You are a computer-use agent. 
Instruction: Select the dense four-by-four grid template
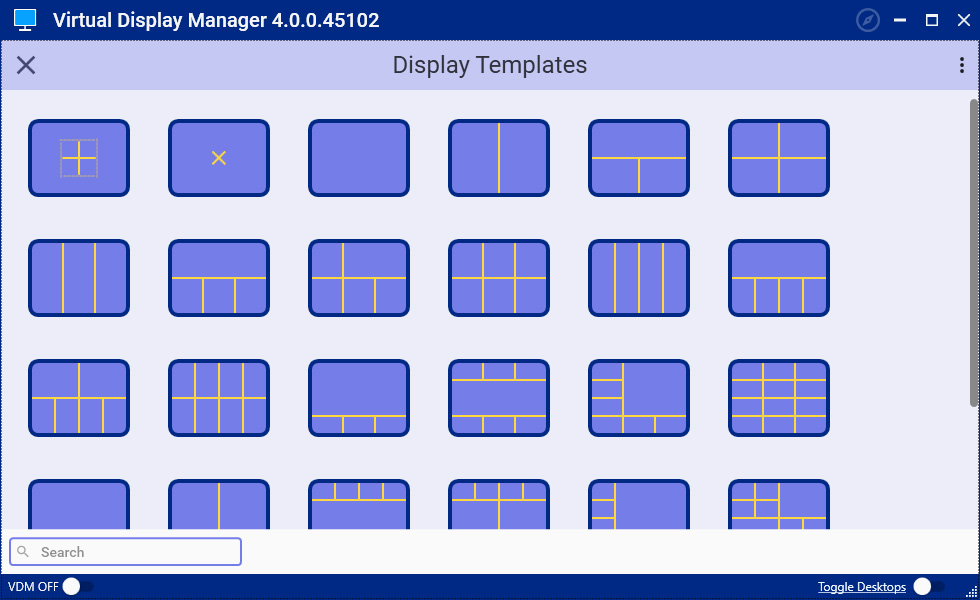tap(779, 398)
